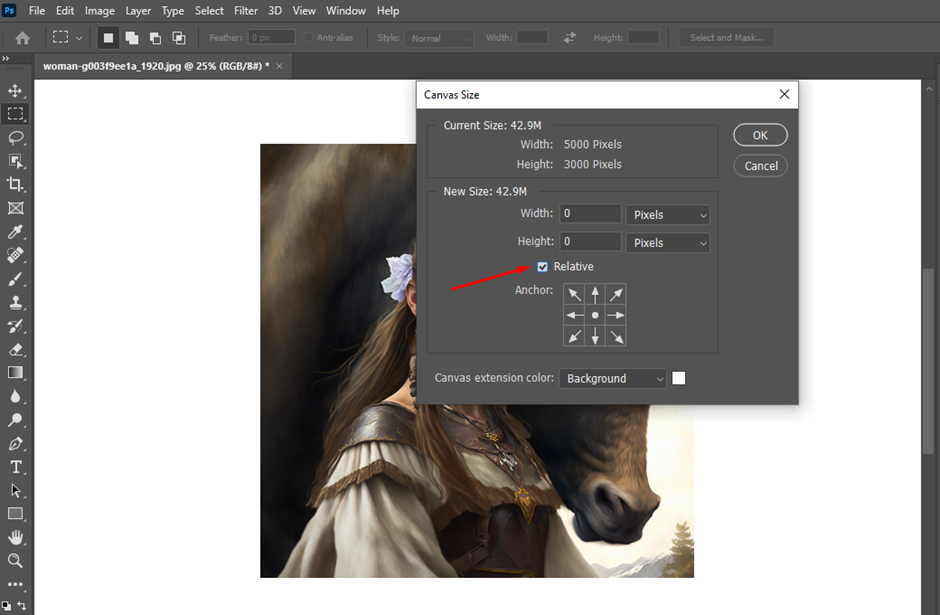Go to the Home screen icon
The height and width of the screenshot is (615, 940).
[23, 38]
